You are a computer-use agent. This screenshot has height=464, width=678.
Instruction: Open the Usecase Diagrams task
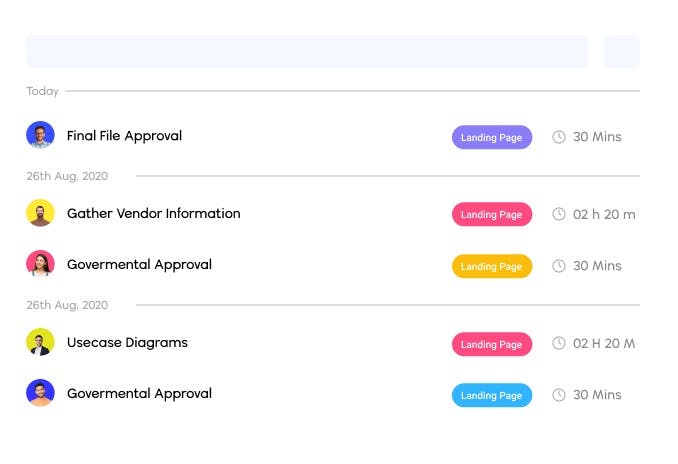[x=127, y=342]
